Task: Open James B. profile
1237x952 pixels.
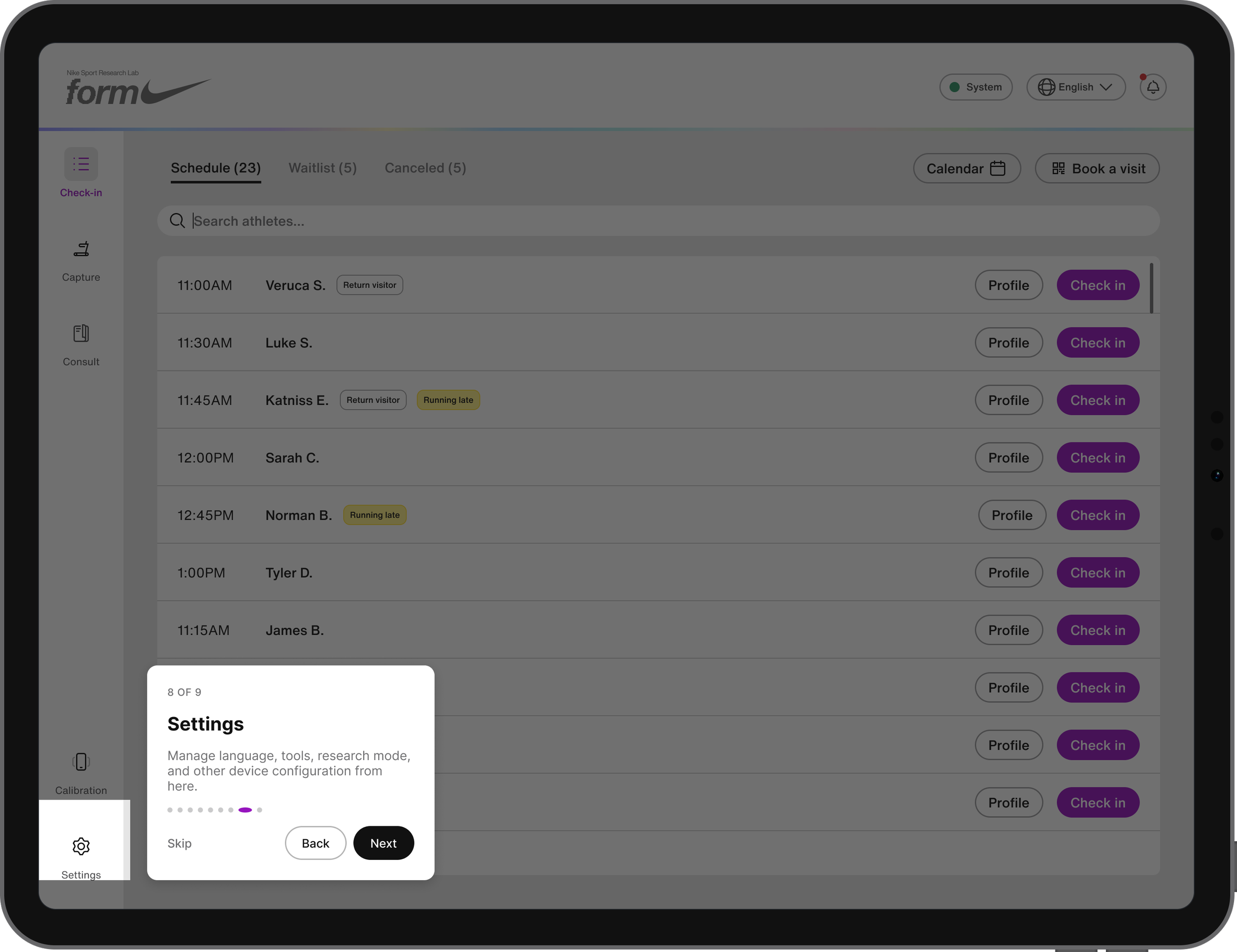Action: click(1009, 630)
